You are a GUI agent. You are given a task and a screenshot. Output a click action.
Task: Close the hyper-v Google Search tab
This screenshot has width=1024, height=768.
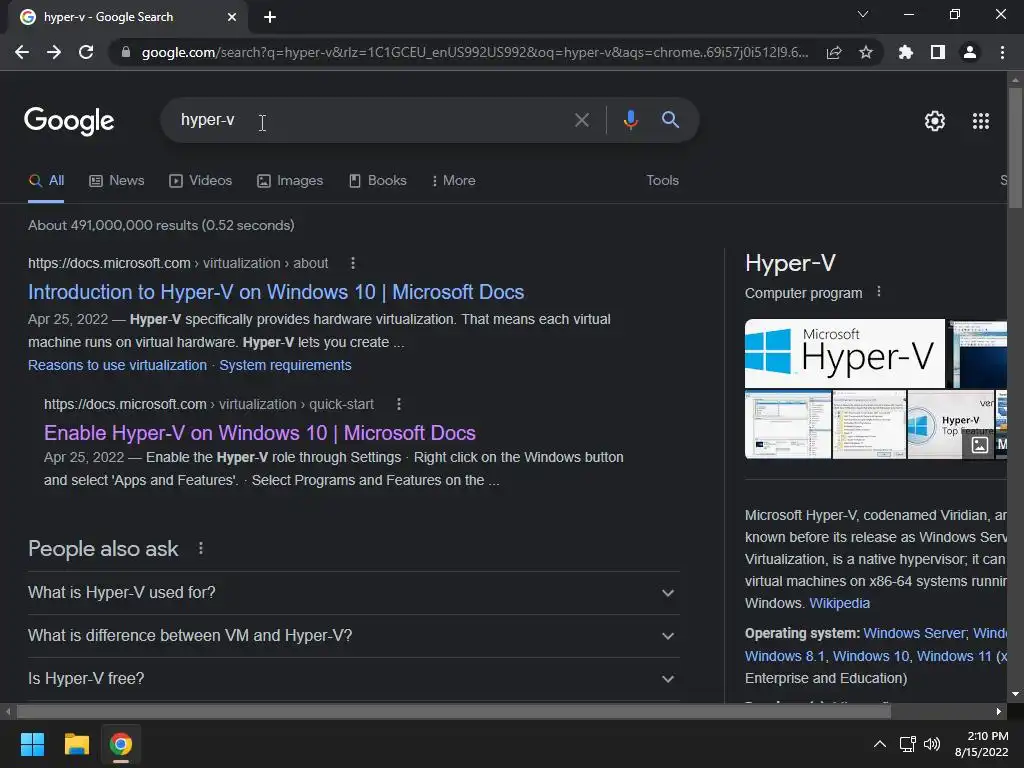(x=232, y=17)
